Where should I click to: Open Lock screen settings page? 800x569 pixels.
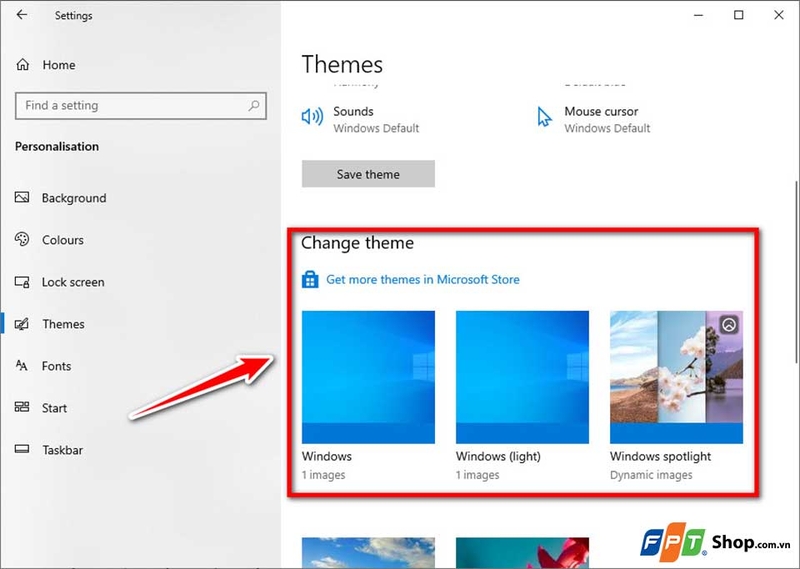click(73, 282)
